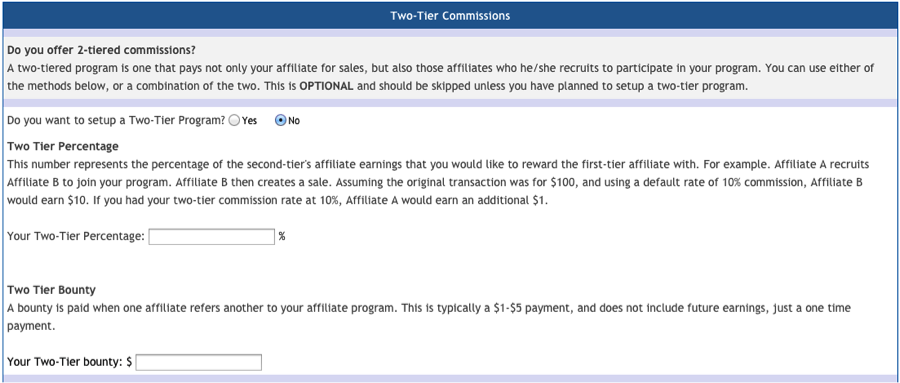Click the Affiliate A recruits Affiliate B example text
The image size is (900, 383).
[x=439, y=184]
